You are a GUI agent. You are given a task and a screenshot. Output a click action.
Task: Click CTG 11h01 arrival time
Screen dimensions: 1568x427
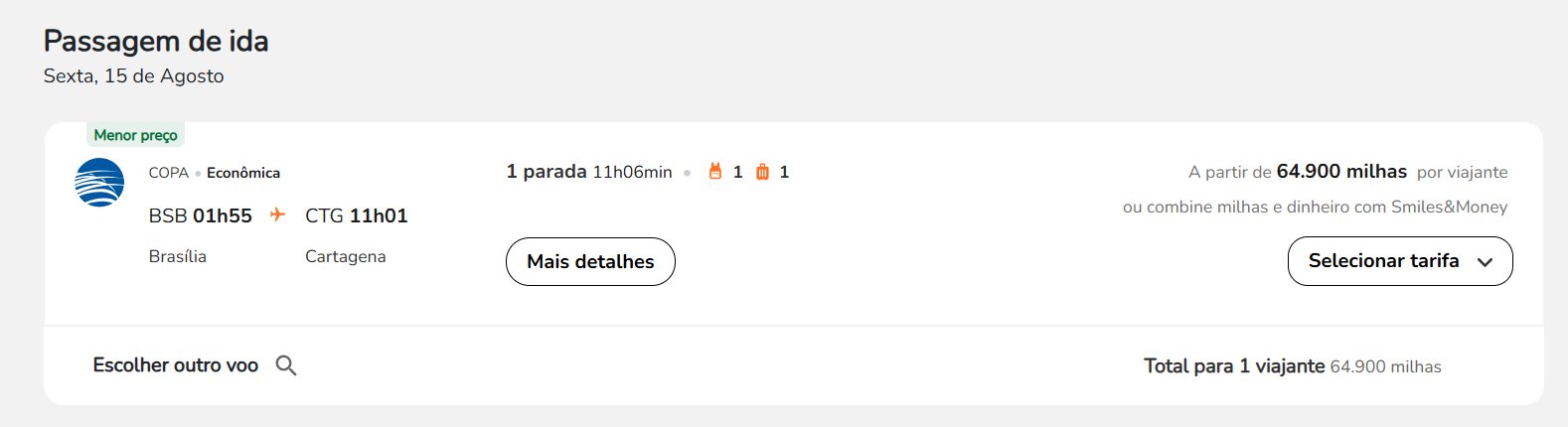pyautogui.click(x=357, y=215)
